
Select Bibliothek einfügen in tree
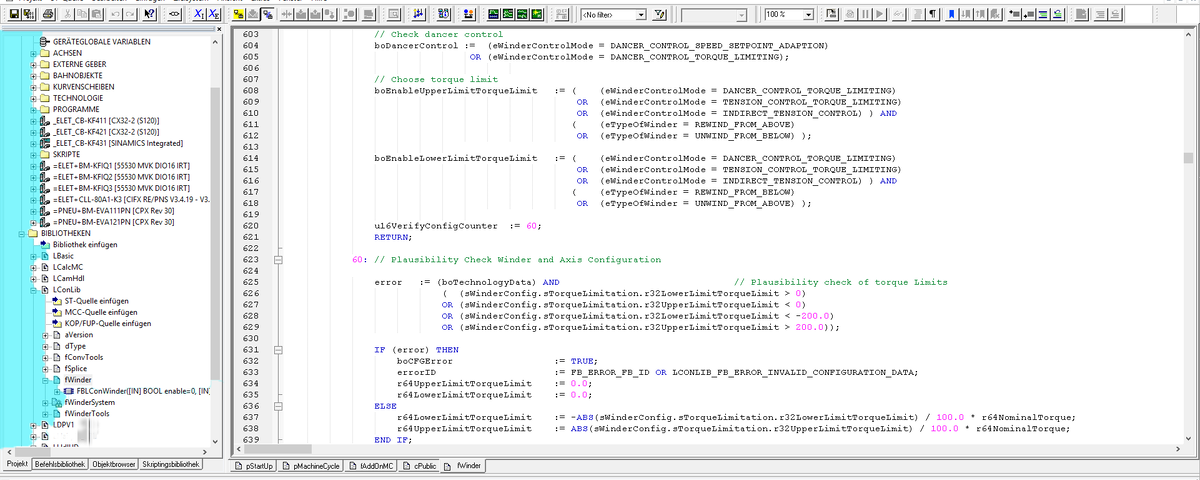tap(85, 244)
